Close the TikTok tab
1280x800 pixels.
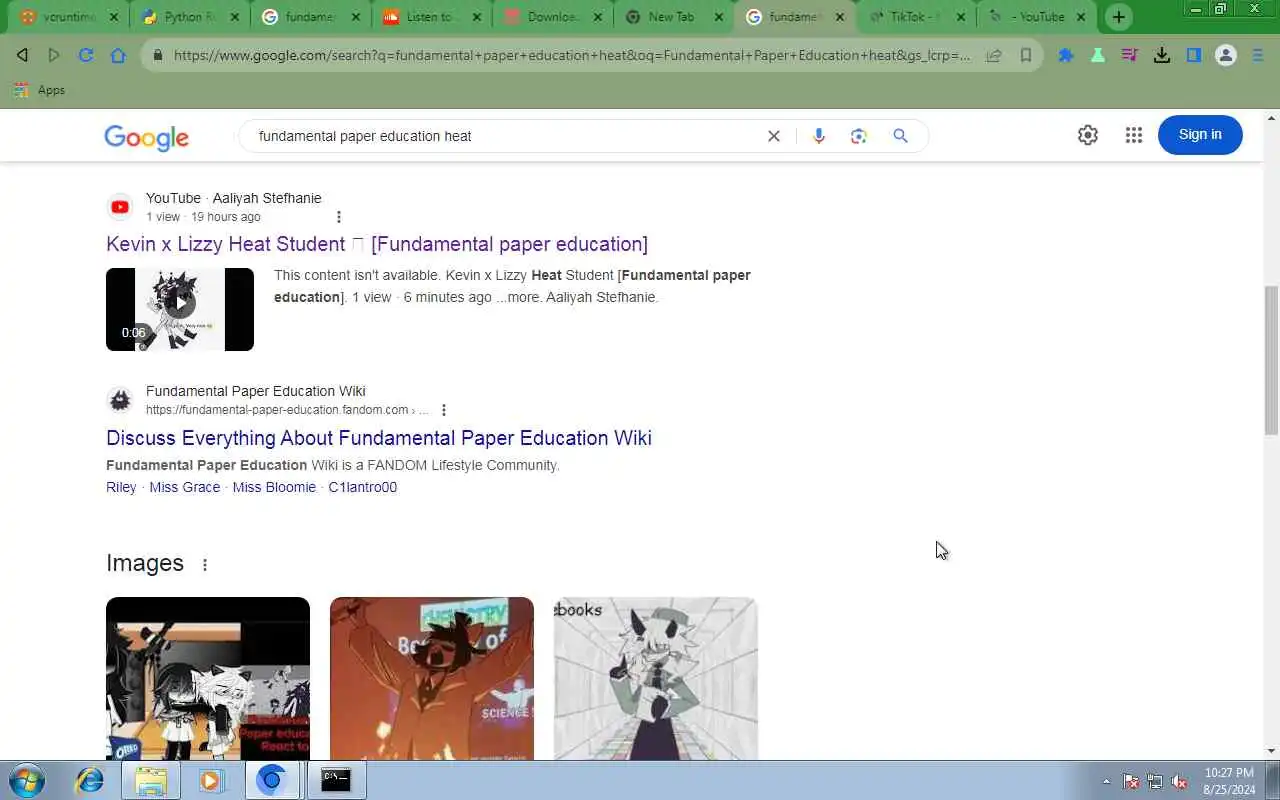960,17
